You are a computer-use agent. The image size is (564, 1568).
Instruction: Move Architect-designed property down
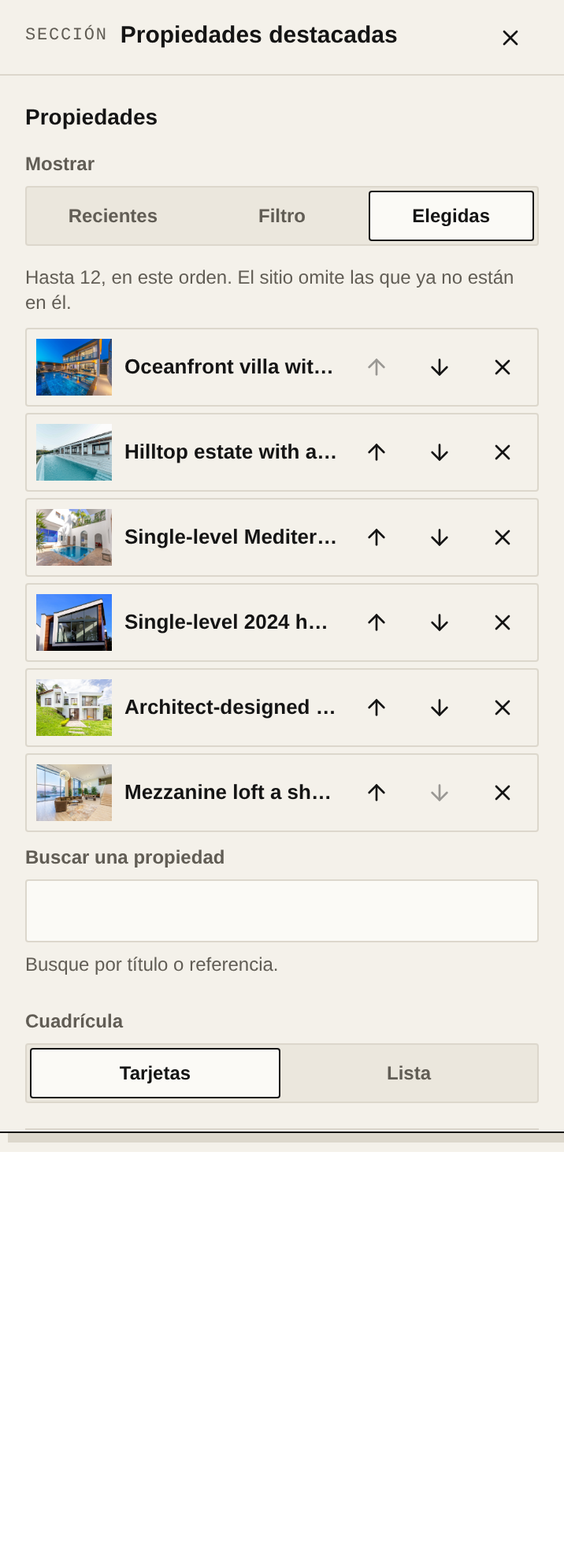pos(440,708)
